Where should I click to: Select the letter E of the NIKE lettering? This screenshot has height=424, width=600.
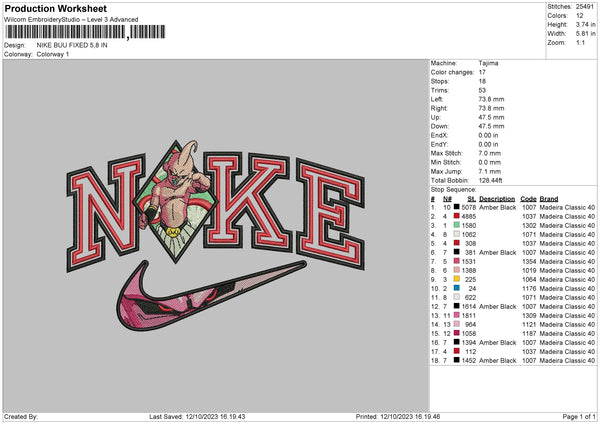coord(330,214)
